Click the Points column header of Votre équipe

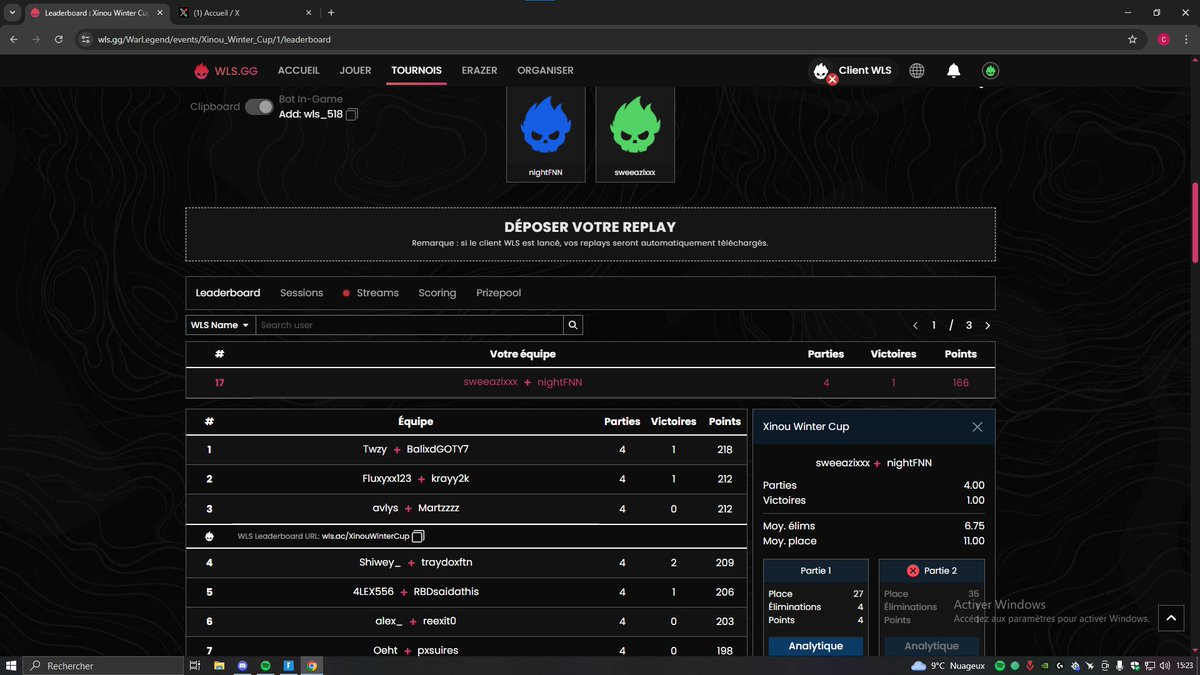pos(960,354)
